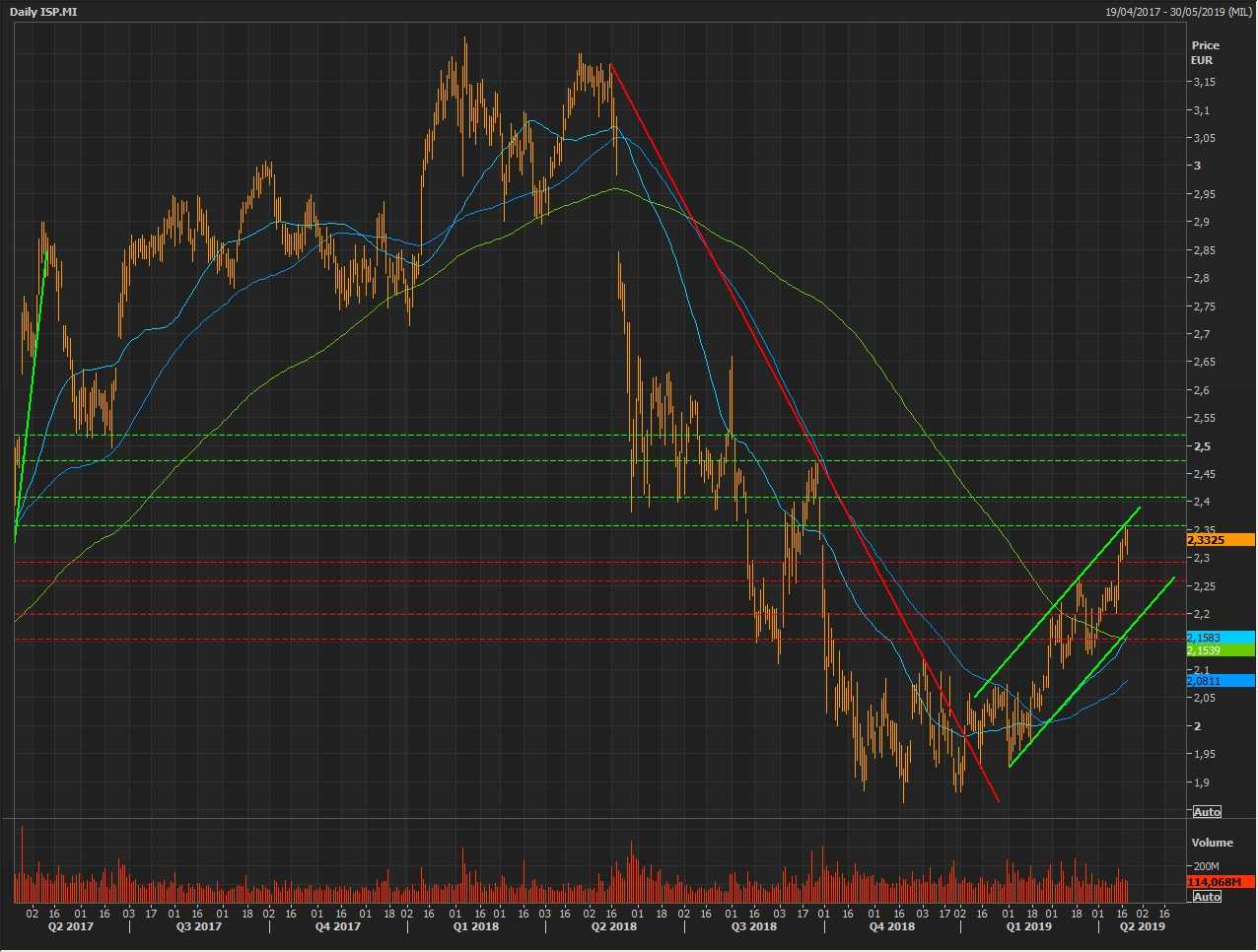The width and height of the screenshot is (1258, 952).
Task: Click the Q1 2019 quarter label
Action: pyautogui.click(x=1028, y=926)
